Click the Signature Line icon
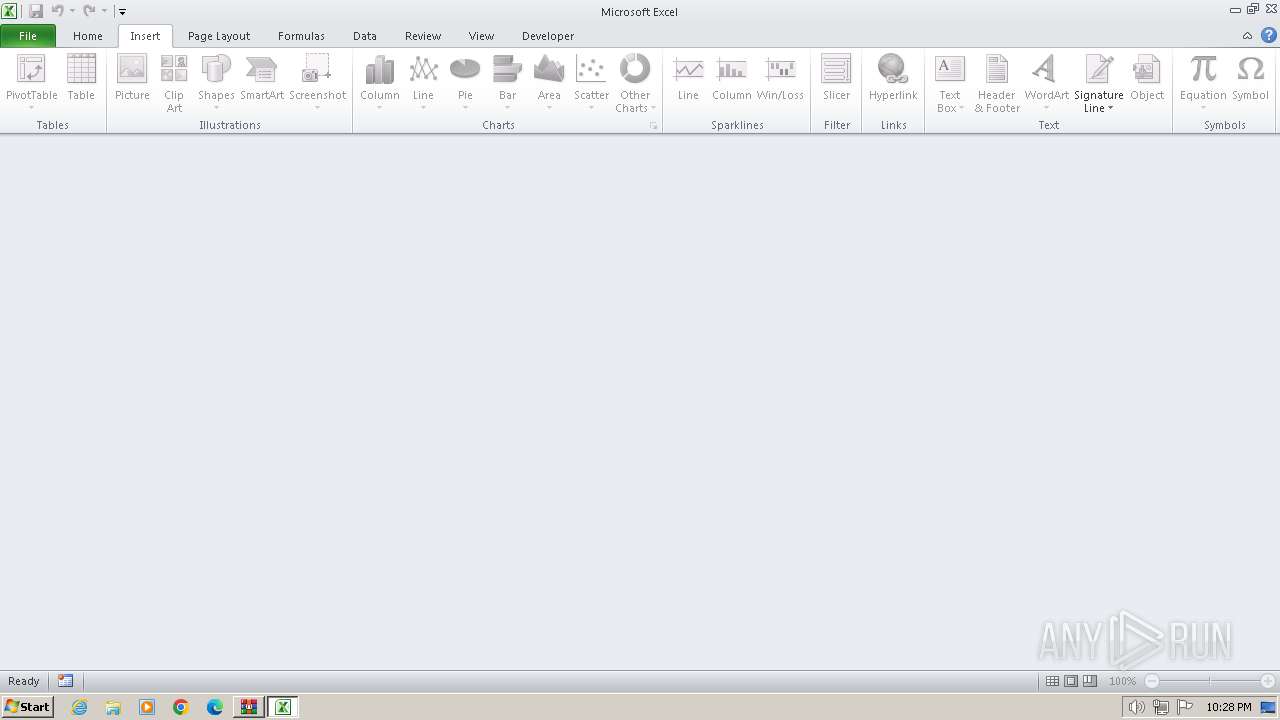Viewport: 1280px width, 720px height. [x=1099, y=70]
